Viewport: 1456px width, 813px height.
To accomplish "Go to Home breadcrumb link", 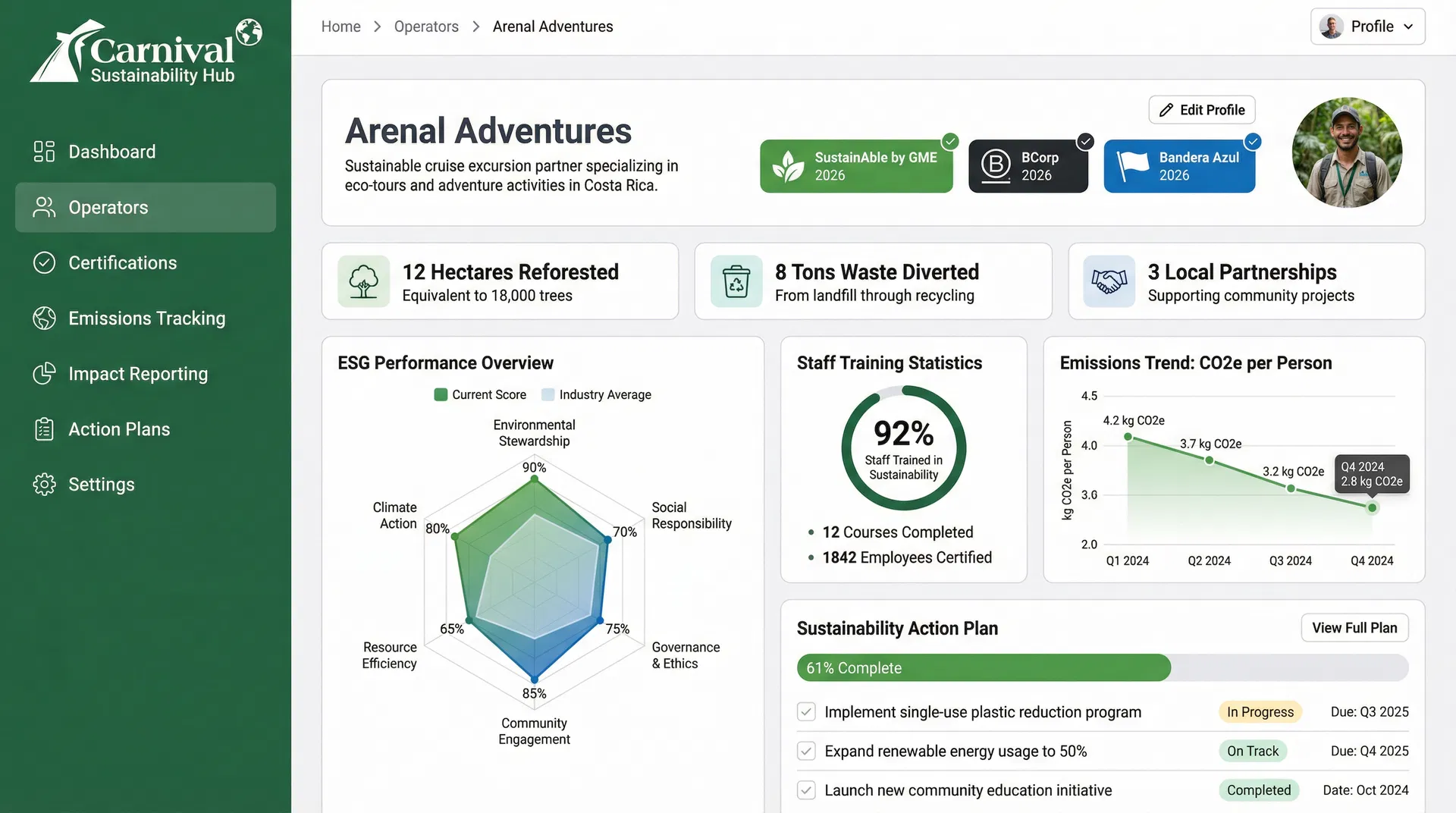I will click(340, 27).
